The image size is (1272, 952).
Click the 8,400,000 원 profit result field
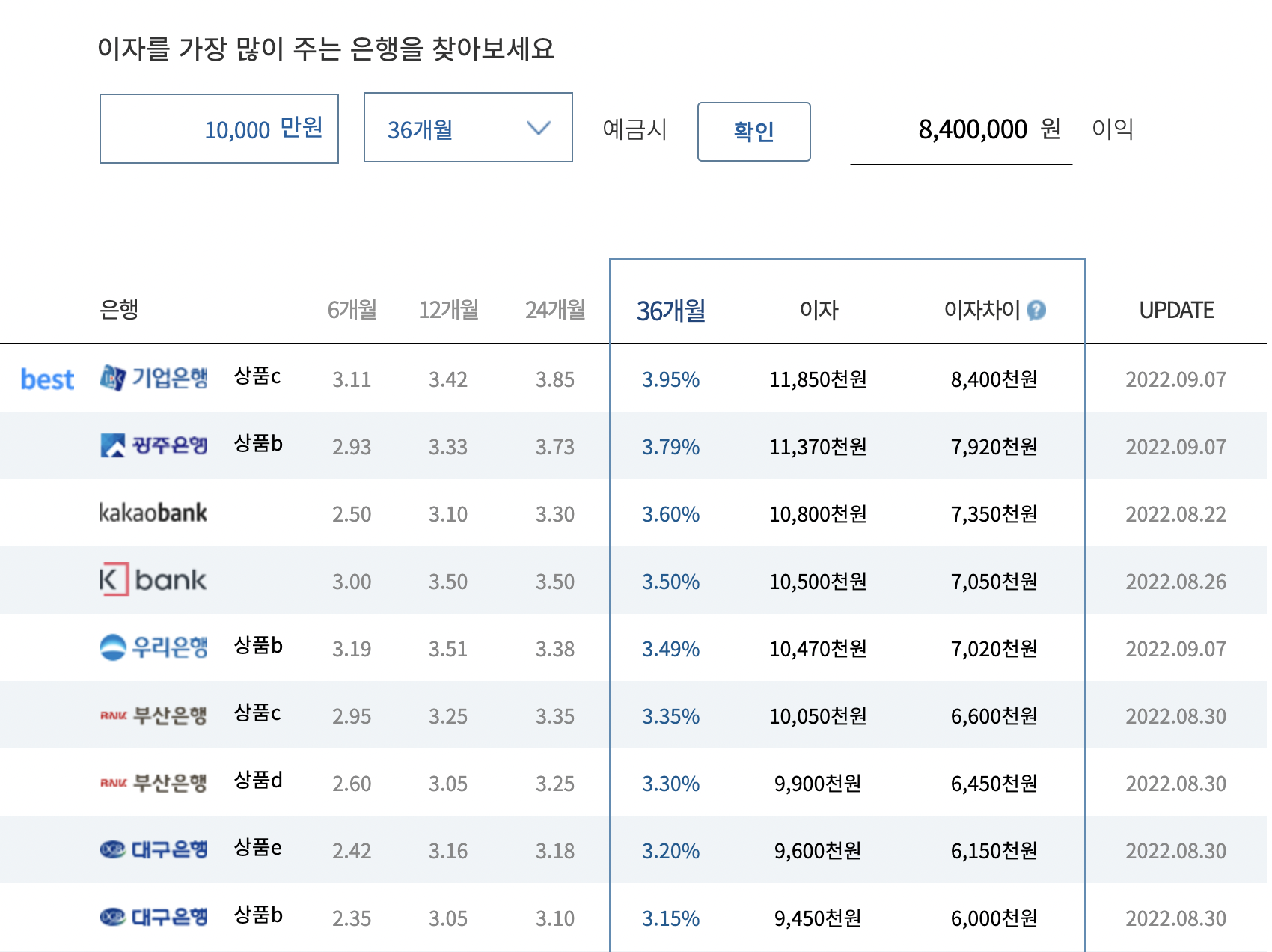click(x=961, y=129)
